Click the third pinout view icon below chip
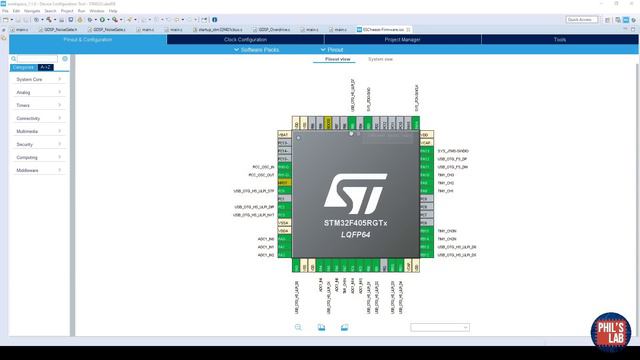The height and width of the screenshot is (360, 640). point(344,327)
